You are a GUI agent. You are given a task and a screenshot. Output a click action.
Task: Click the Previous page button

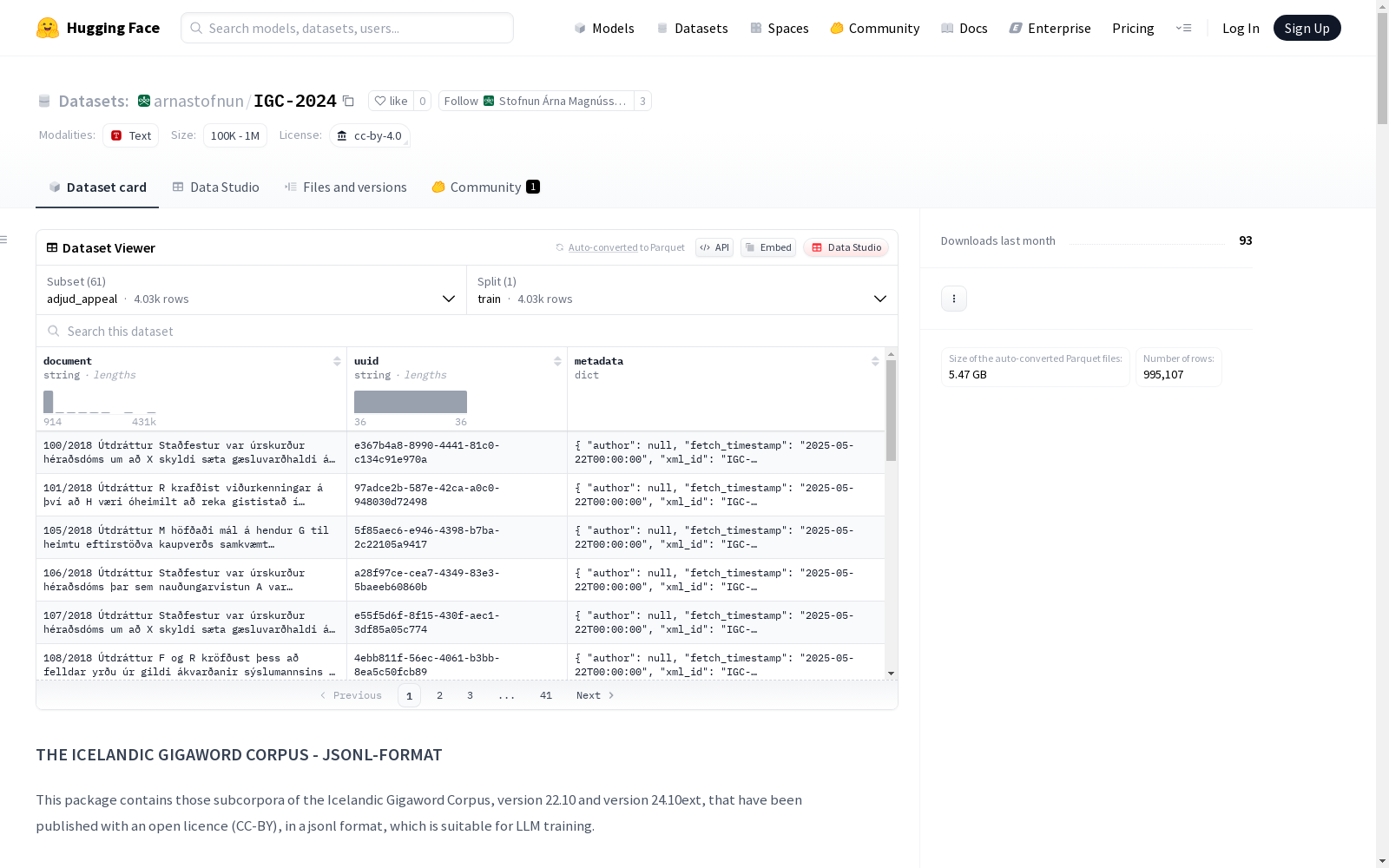point(351,695)
